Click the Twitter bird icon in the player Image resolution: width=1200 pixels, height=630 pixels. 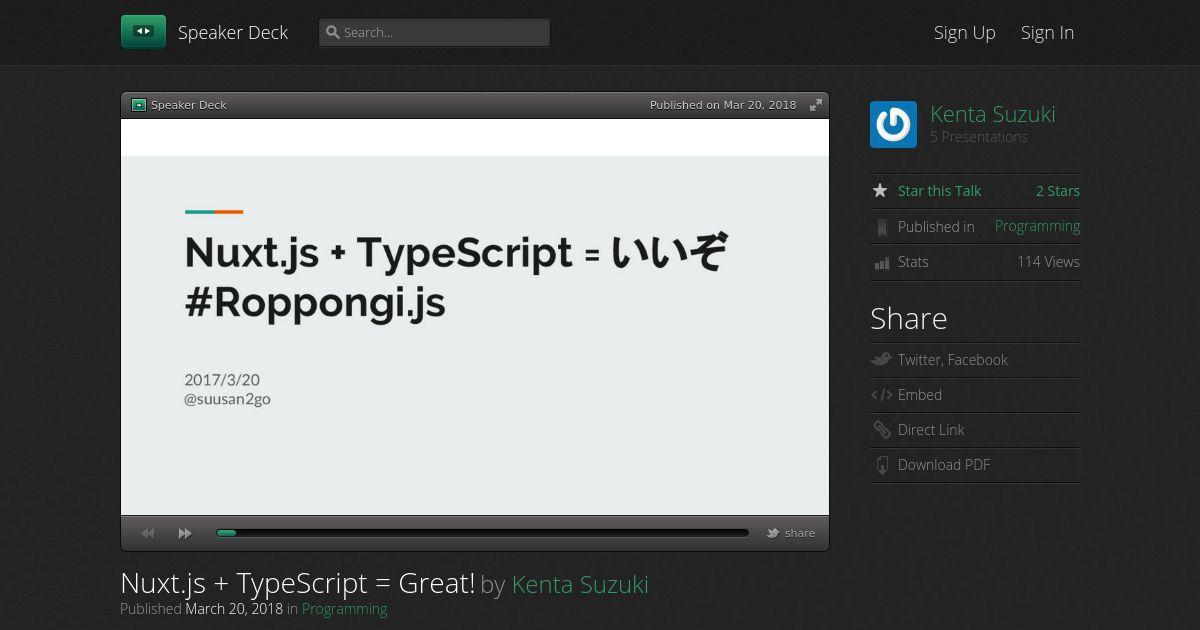click(773, 533)
